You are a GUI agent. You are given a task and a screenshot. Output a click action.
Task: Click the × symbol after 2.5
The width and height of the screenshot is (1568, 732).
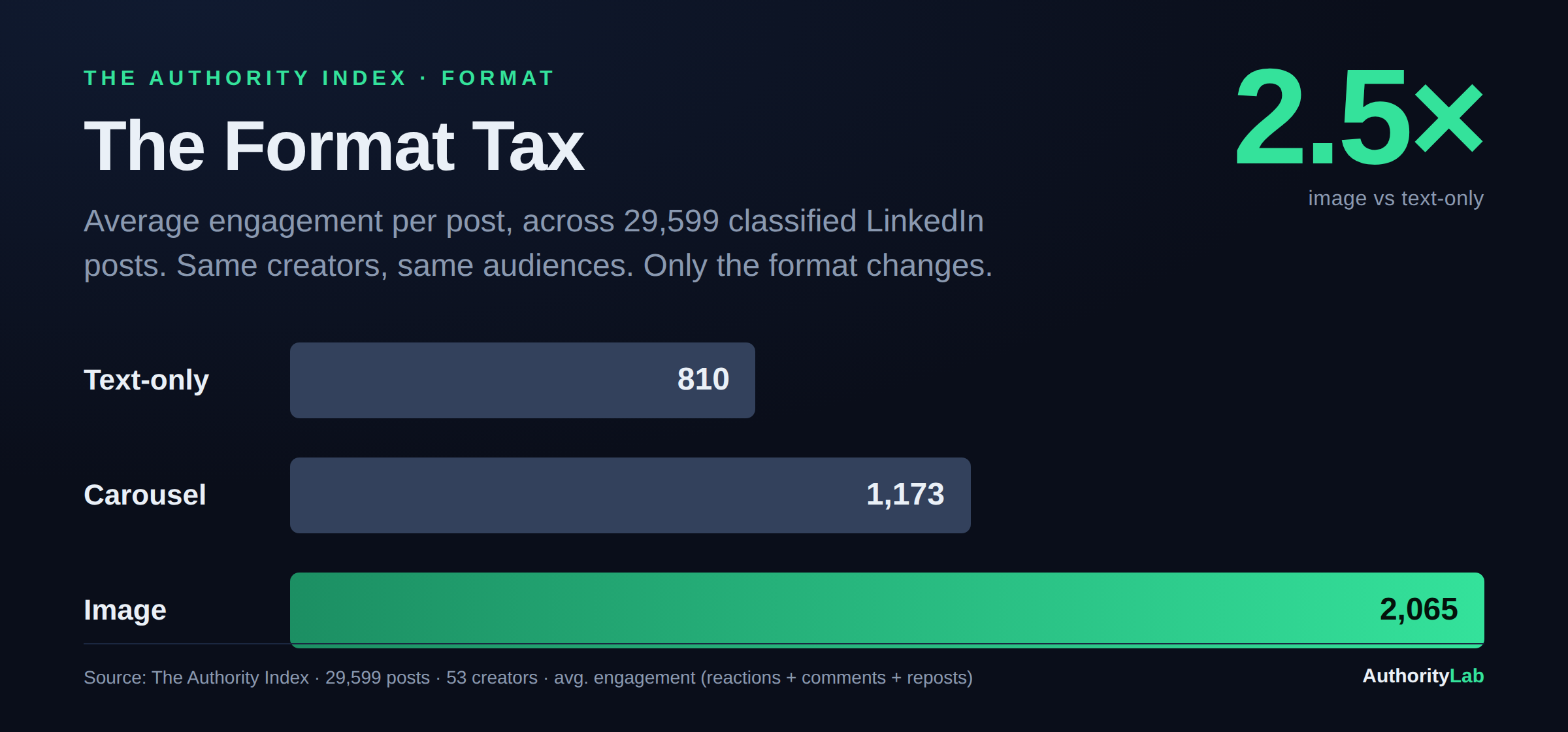[1448, 118]
